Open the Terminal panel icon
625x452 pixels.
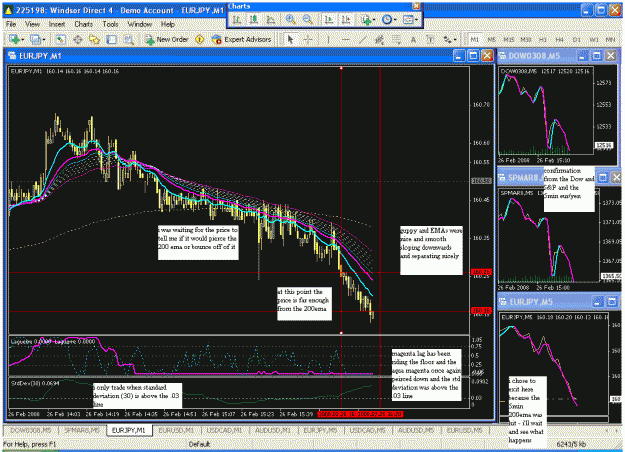(112, 39)
